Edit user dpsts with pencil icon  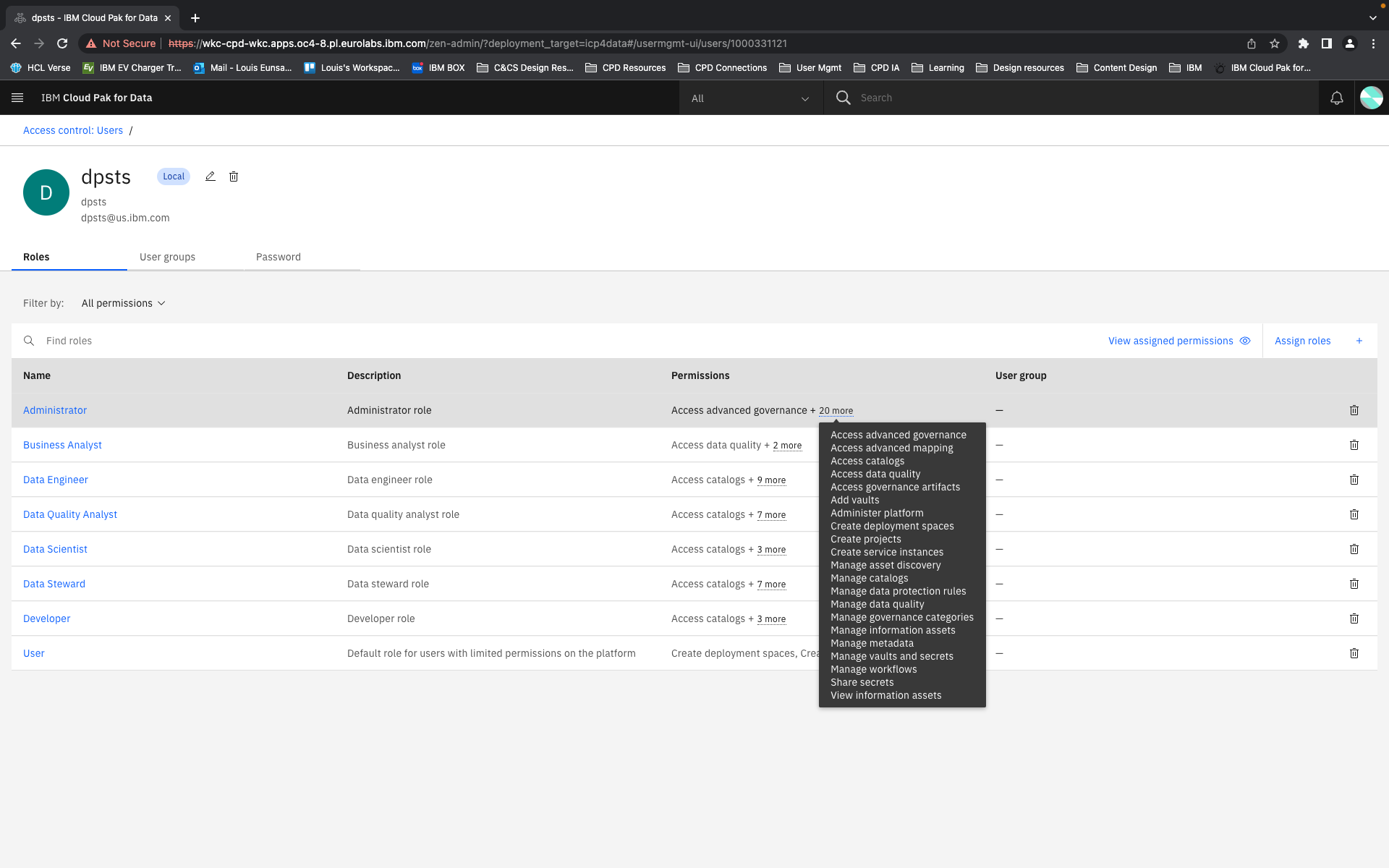click(x=210, y=176)
